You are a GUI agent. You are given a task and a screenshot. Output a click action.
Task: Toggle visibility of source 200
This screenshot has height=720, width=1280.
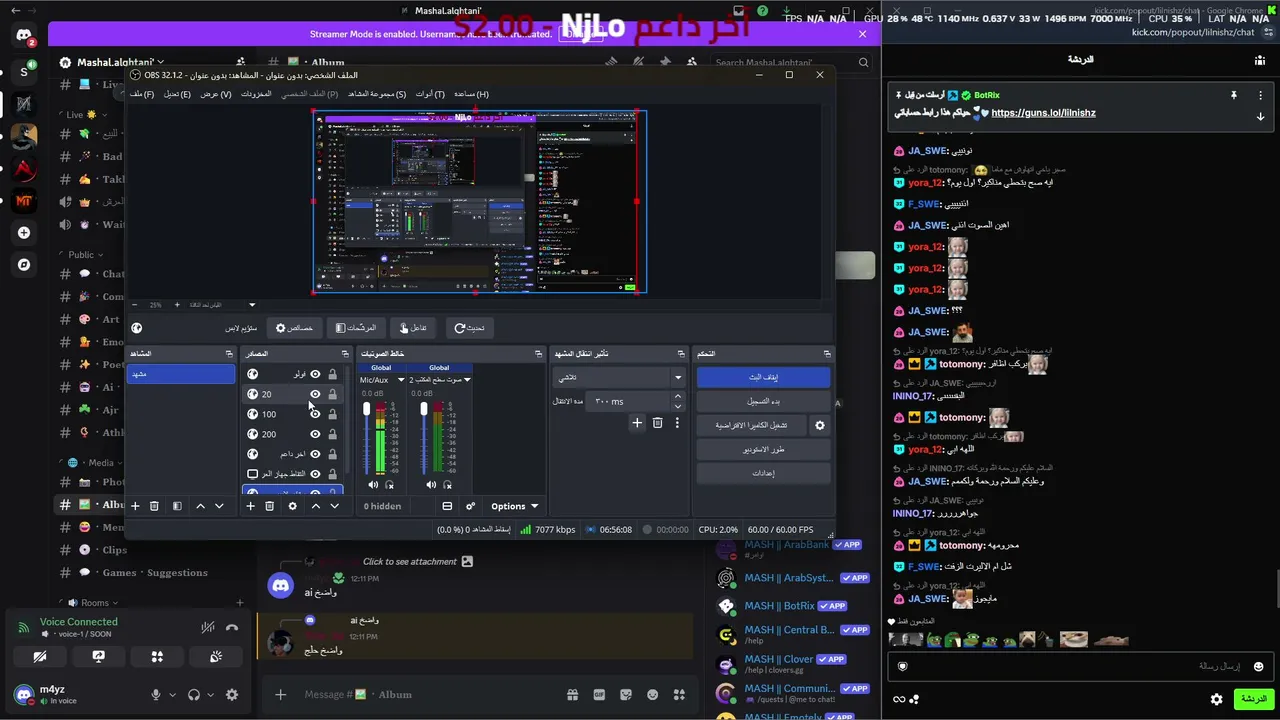pos(315,434)
